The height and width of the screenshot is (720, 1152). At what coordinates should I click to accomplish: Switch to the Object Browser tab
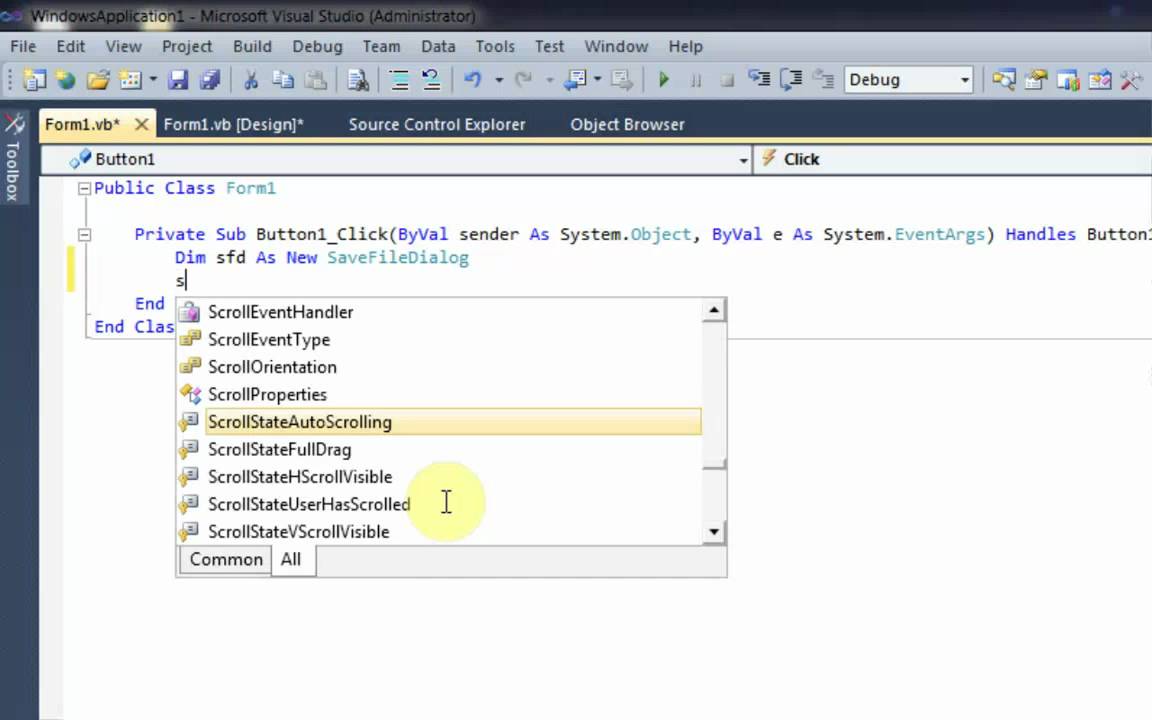pos(627,124)
